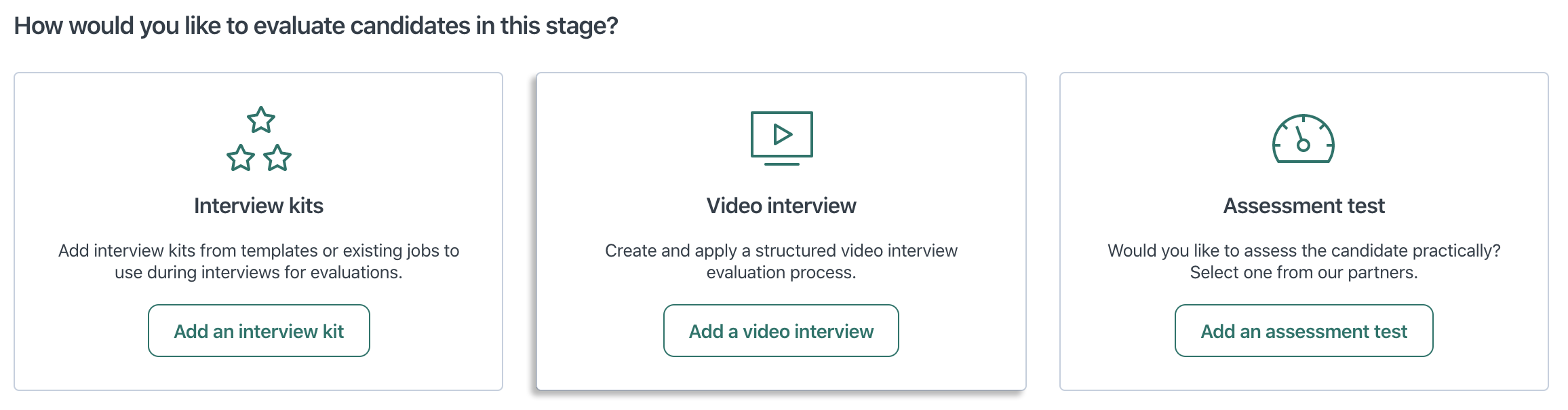This screenshot has width=1568, height=410.
Task: Click the bottom-left star of the stars icon
Action: [241, 157]
